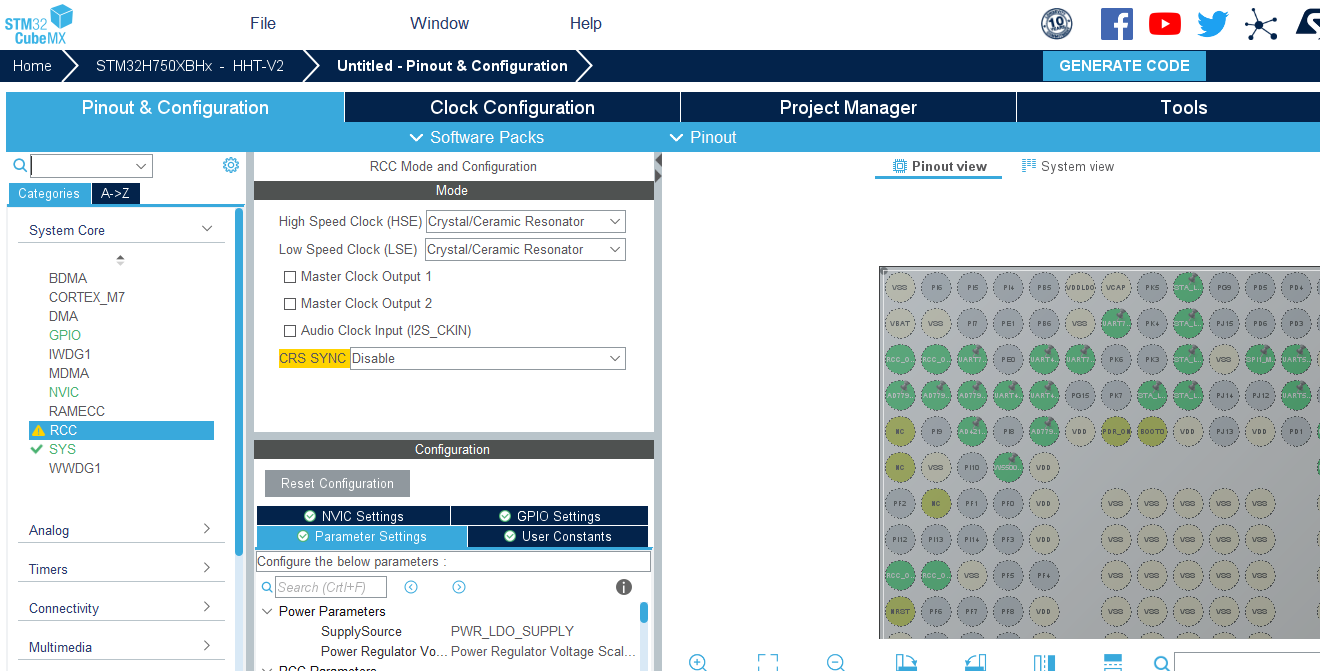
Task: Enable Audio Clock Input (I2S_CKIN)
Action: [290, 330]
